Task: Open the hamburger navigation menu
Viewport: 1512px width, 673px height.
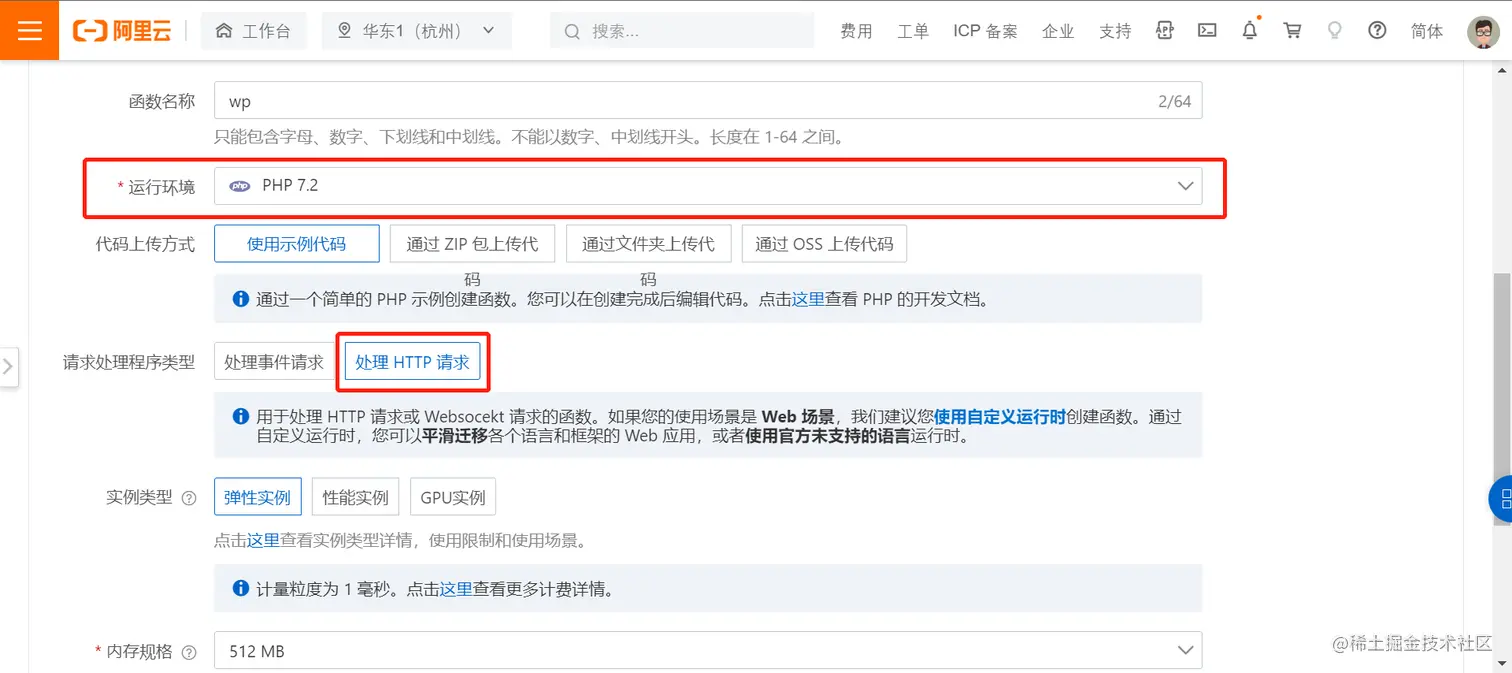Action: pyautogui.click(x=30, y=30)
